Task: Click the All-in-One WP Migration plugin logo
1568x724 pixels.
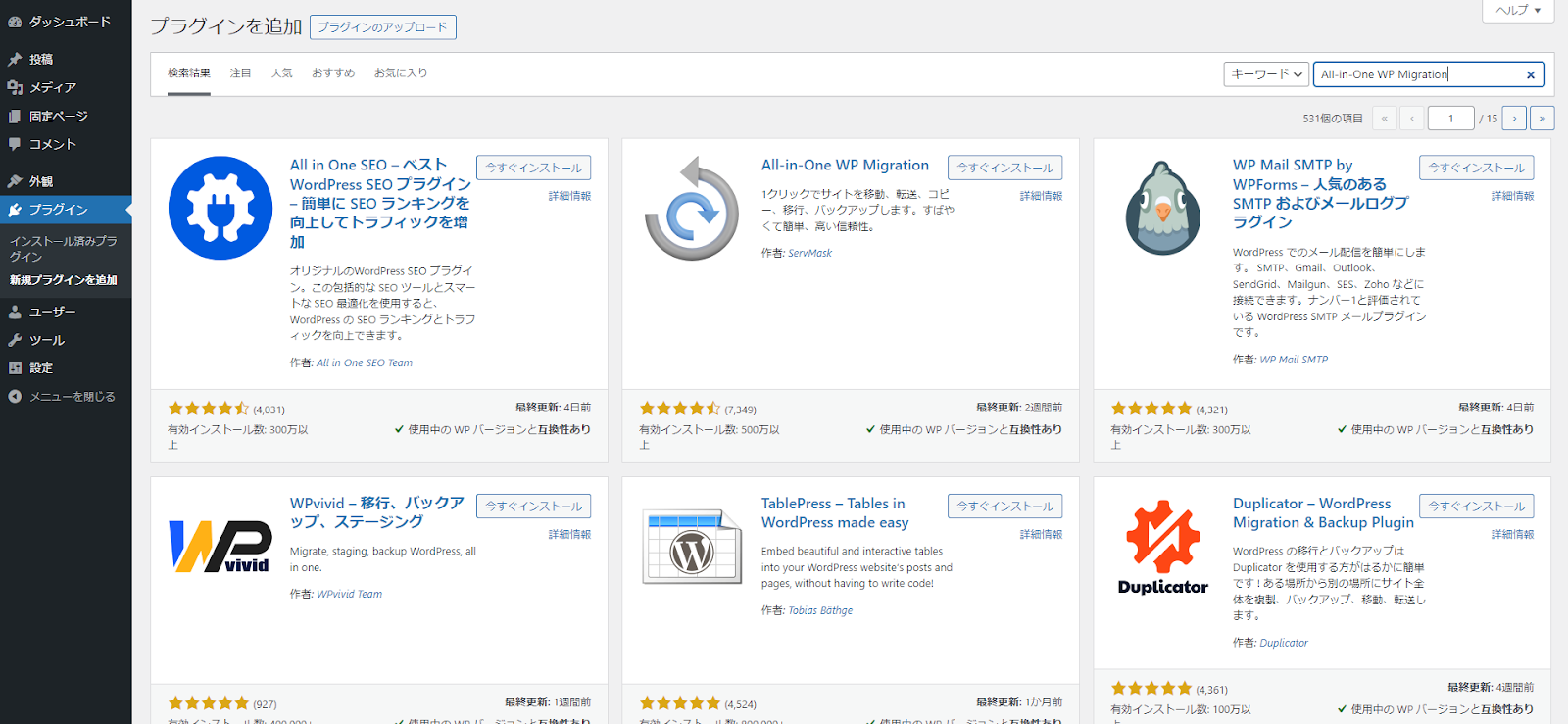Action: 692,208
